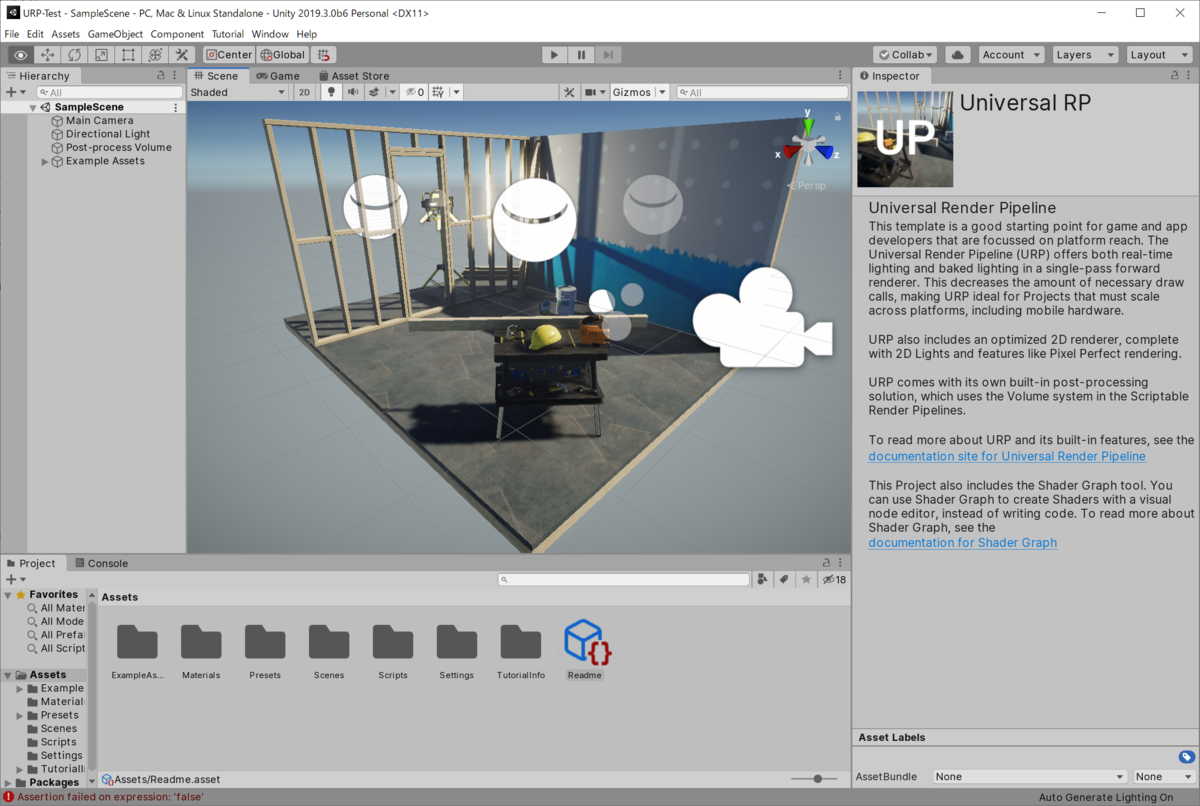Viewport: 1200px width, 806px height.
Task: Expand Example Assets in Hierarchy
Action: click(x=44, y=161)
